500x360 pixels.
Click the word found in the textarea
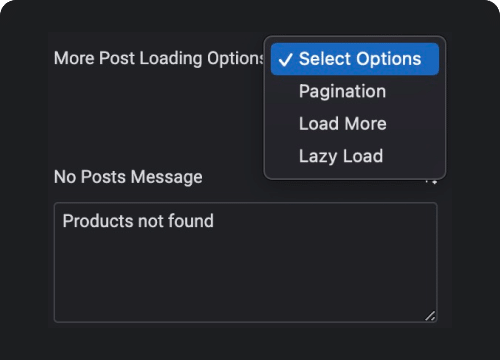pyautogui.click(x=191, y=221)
